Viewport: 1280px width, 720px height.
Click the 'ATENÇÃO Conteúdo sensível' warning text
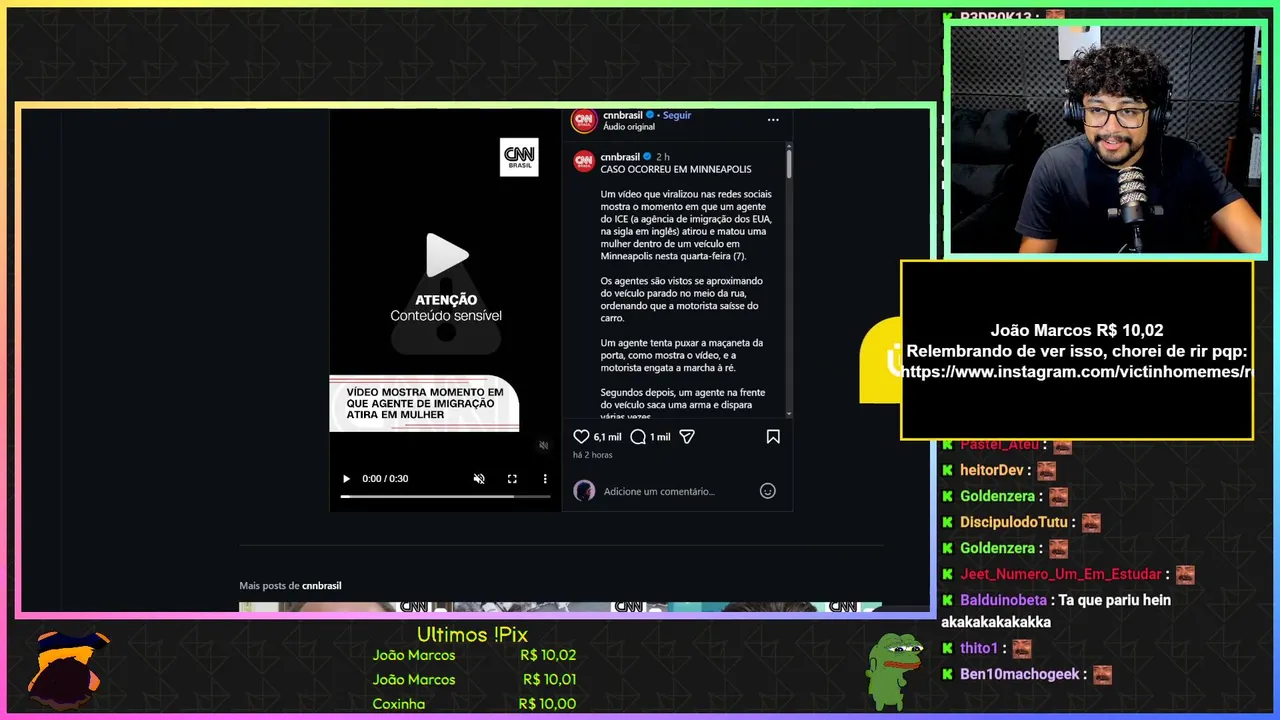tap(446, 308)
